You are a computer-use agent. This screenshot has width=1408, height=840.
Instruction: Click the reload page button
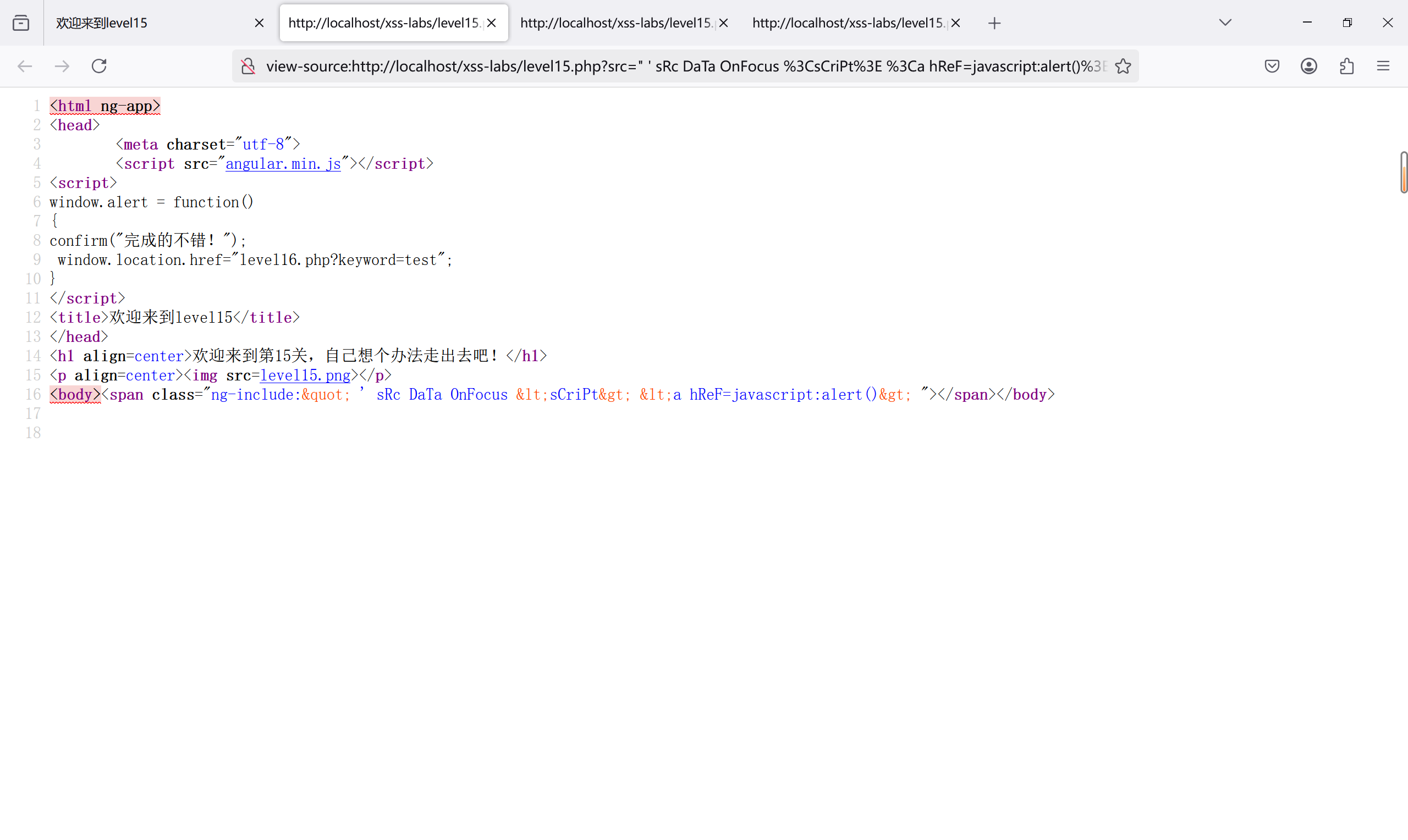99,66
